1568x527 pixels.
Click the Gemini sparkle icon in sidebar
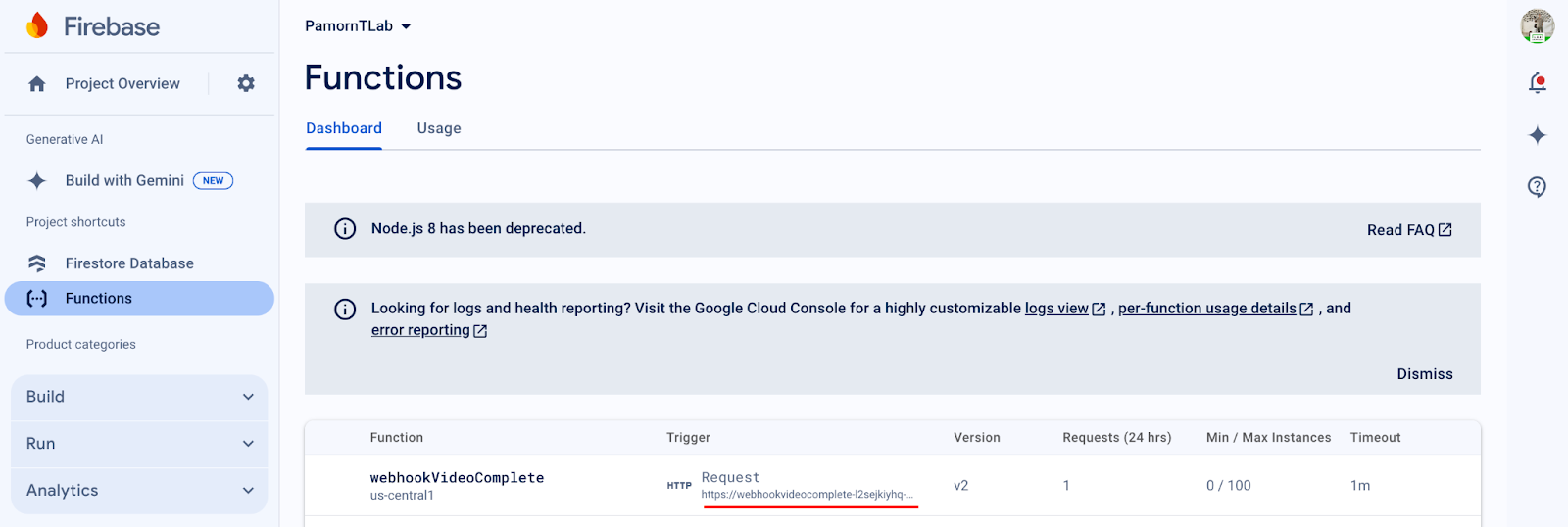tap(37, 180)
